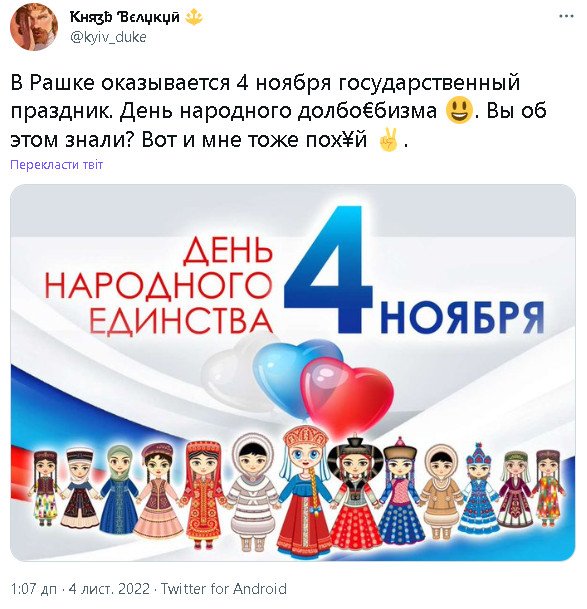Click the author's profile avatar
This screenshot has width=587, height=609.
pyautogui.click(x=34, y=28)
